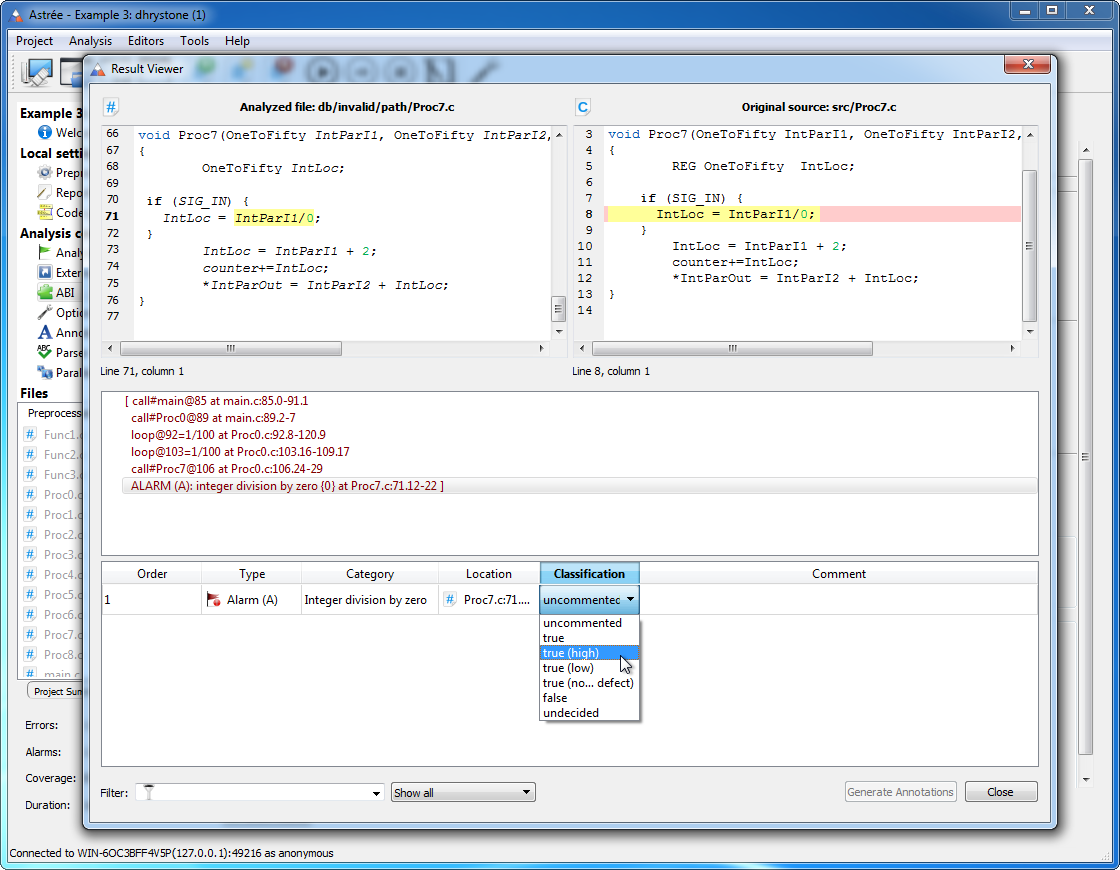Viewport: 1120px width, 870px height.
Task: Click the Code settings icon in sidebar
Action: pyautogui.click(x=44, y=212)
